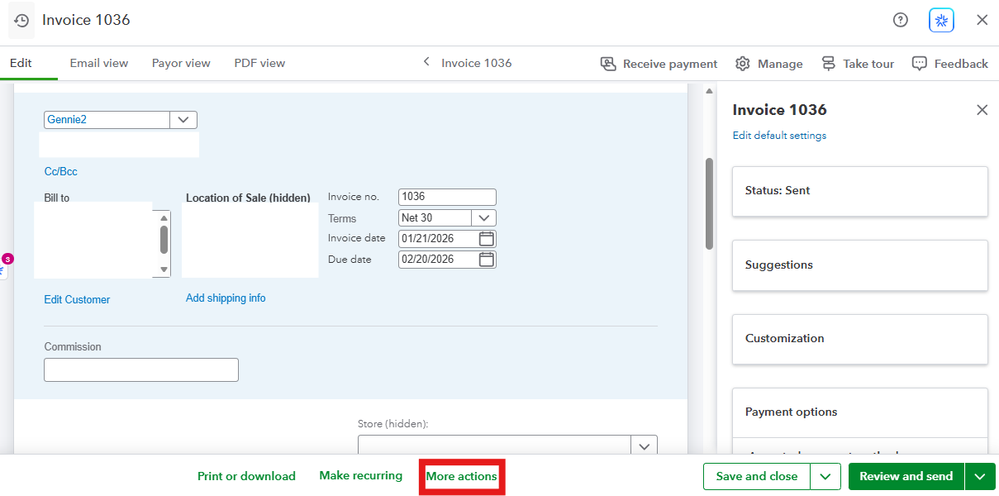Expand the Suggestions card
999x496 pixels.
pos(859,265)
